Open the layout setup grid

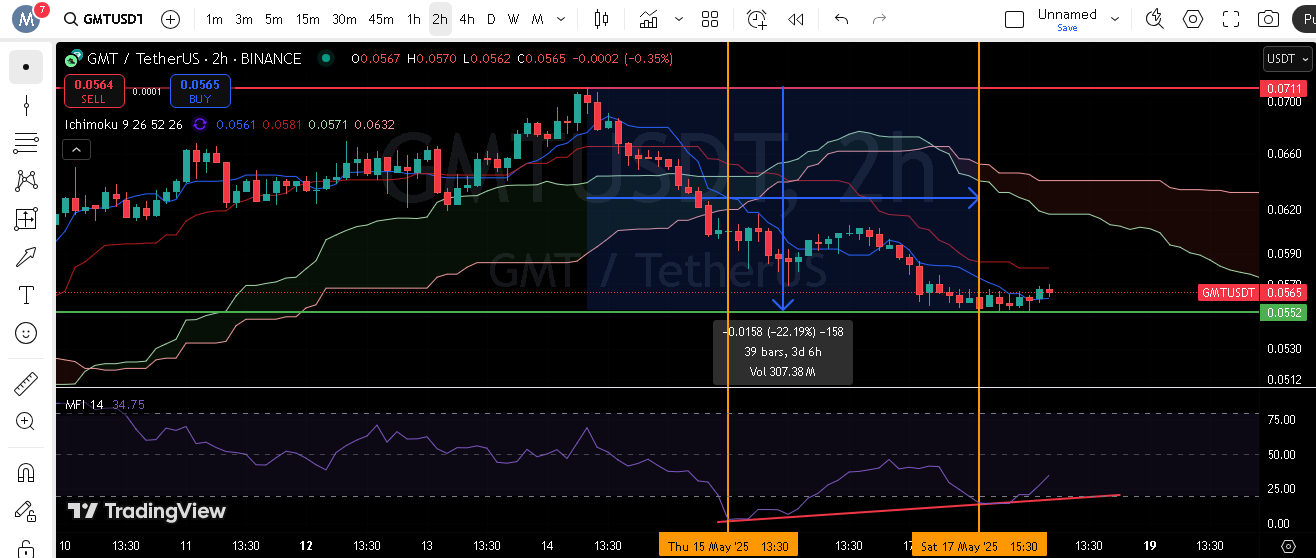710,19
